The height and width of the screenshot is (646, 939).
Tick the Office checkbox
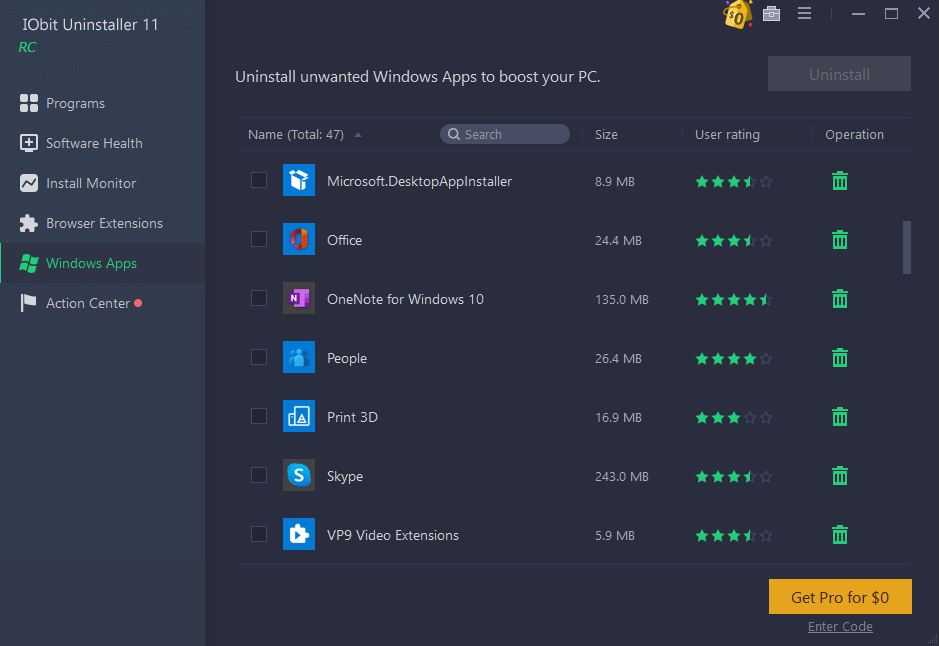pyautogui.click(x=259, y=239)
